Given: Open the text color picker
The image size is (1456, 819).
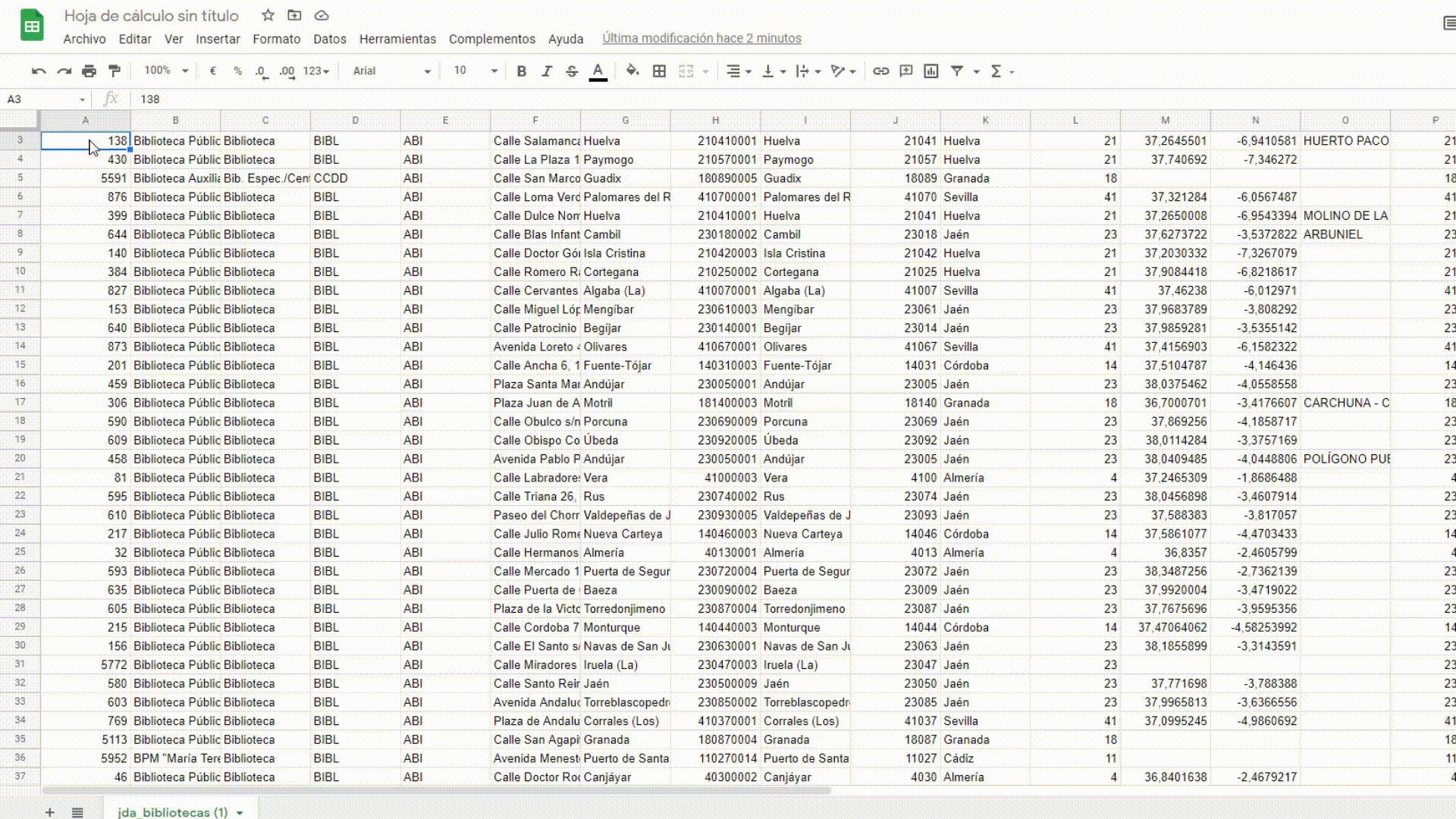Looking at the screenshot, I should click(598, 71).
